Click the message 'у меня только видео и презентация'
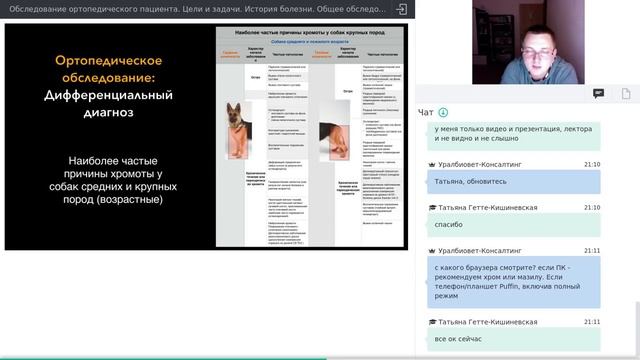Screen dimensions: 640x360 pyautogui.click(x=513, y=135)
